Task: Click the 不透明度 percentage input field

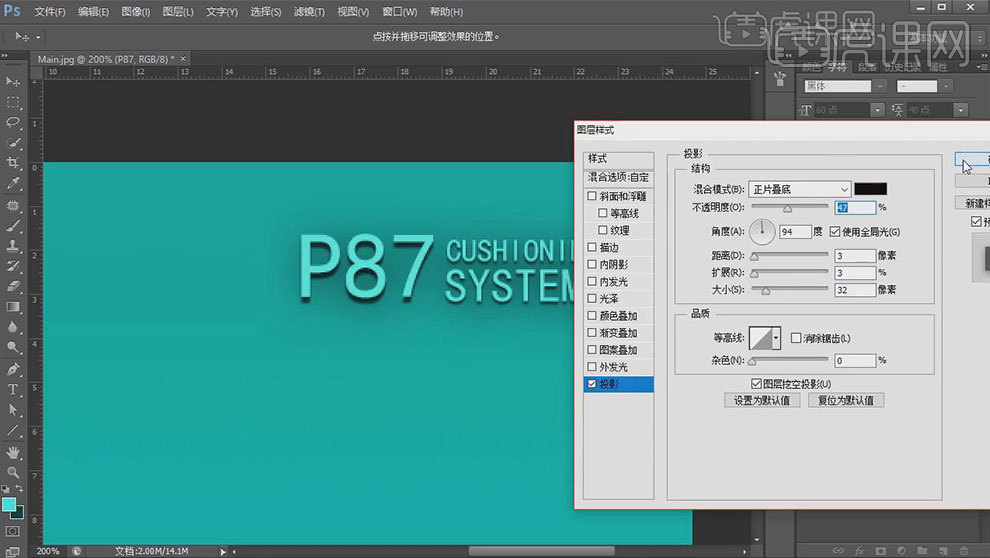Action: 854,207
